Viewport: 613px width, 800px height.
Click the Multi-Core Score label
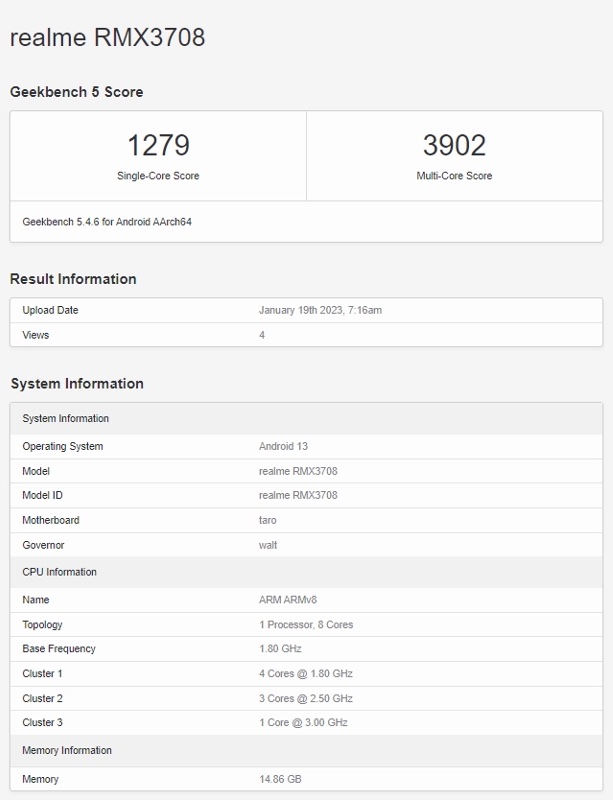click(x=454, y=176)
